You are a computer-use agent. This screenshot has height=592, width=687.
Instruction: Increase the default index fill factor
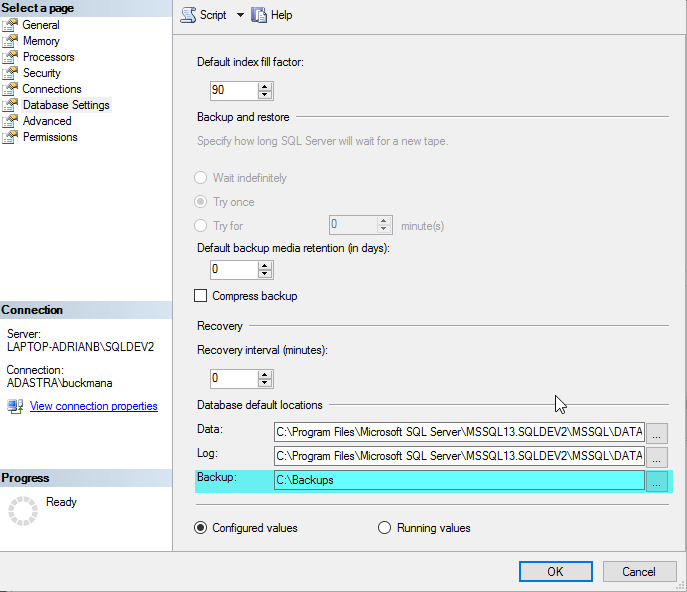pos(265,86)
